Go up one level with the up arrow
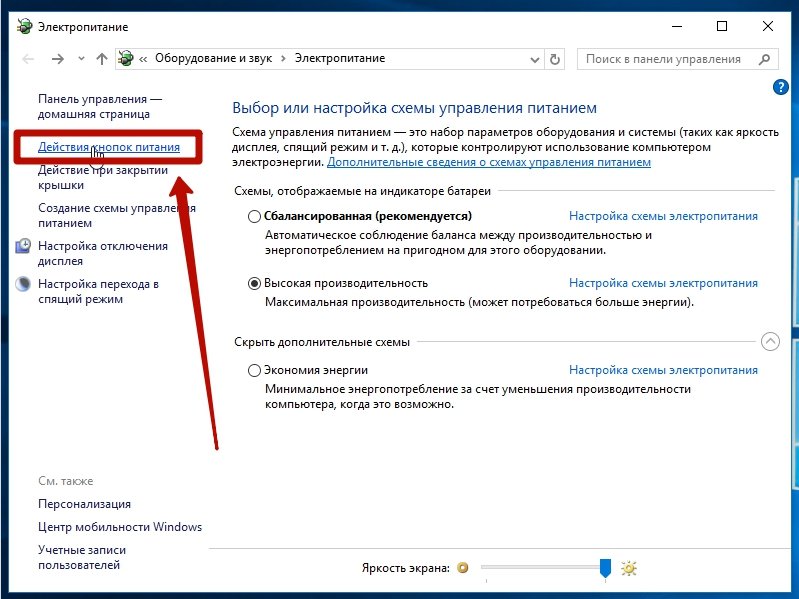Image resolution: width=799 pixels, height=599 pixels. point(102,59)
